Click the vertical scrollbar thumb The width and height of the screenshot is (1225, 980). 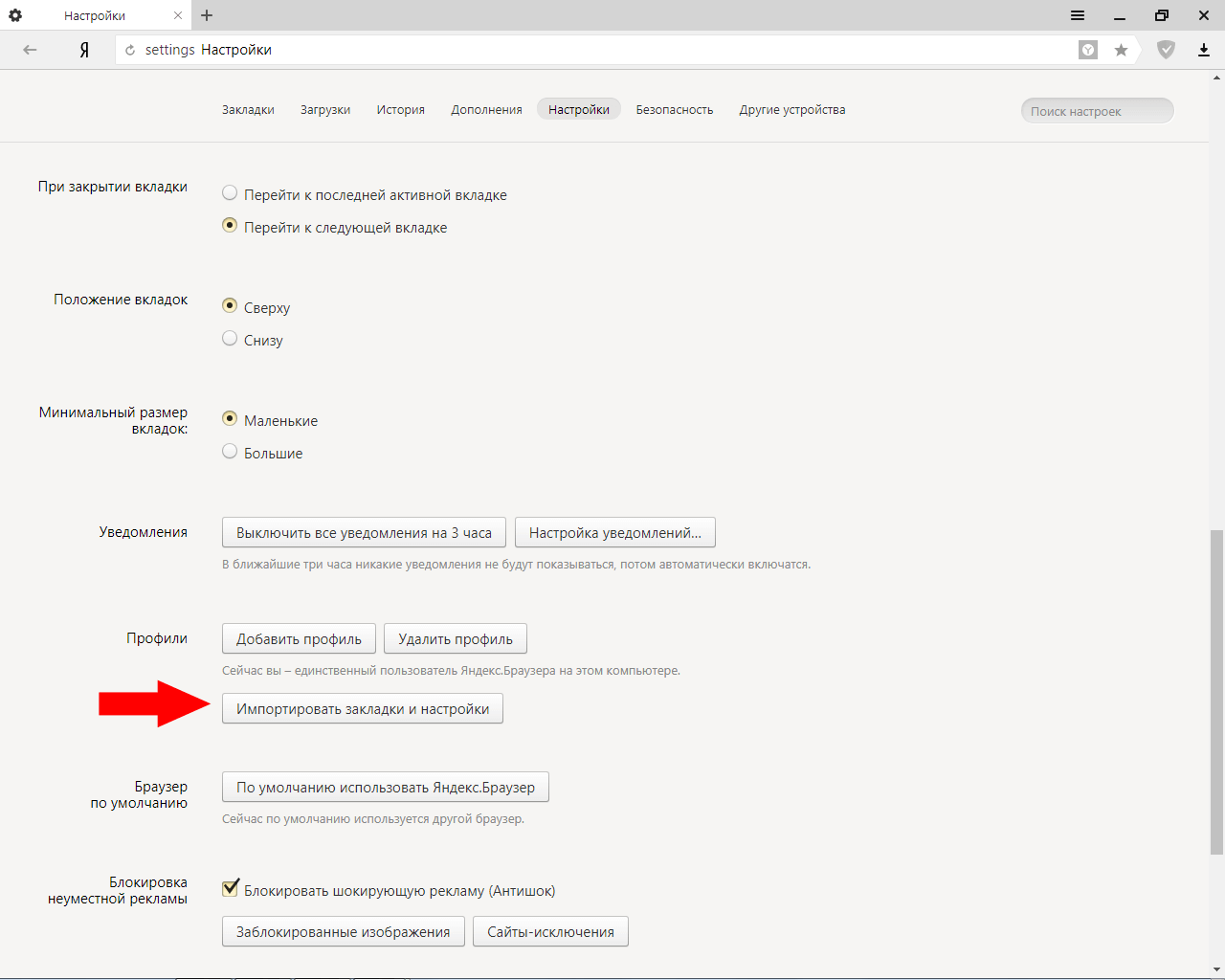coord(1217,691)
